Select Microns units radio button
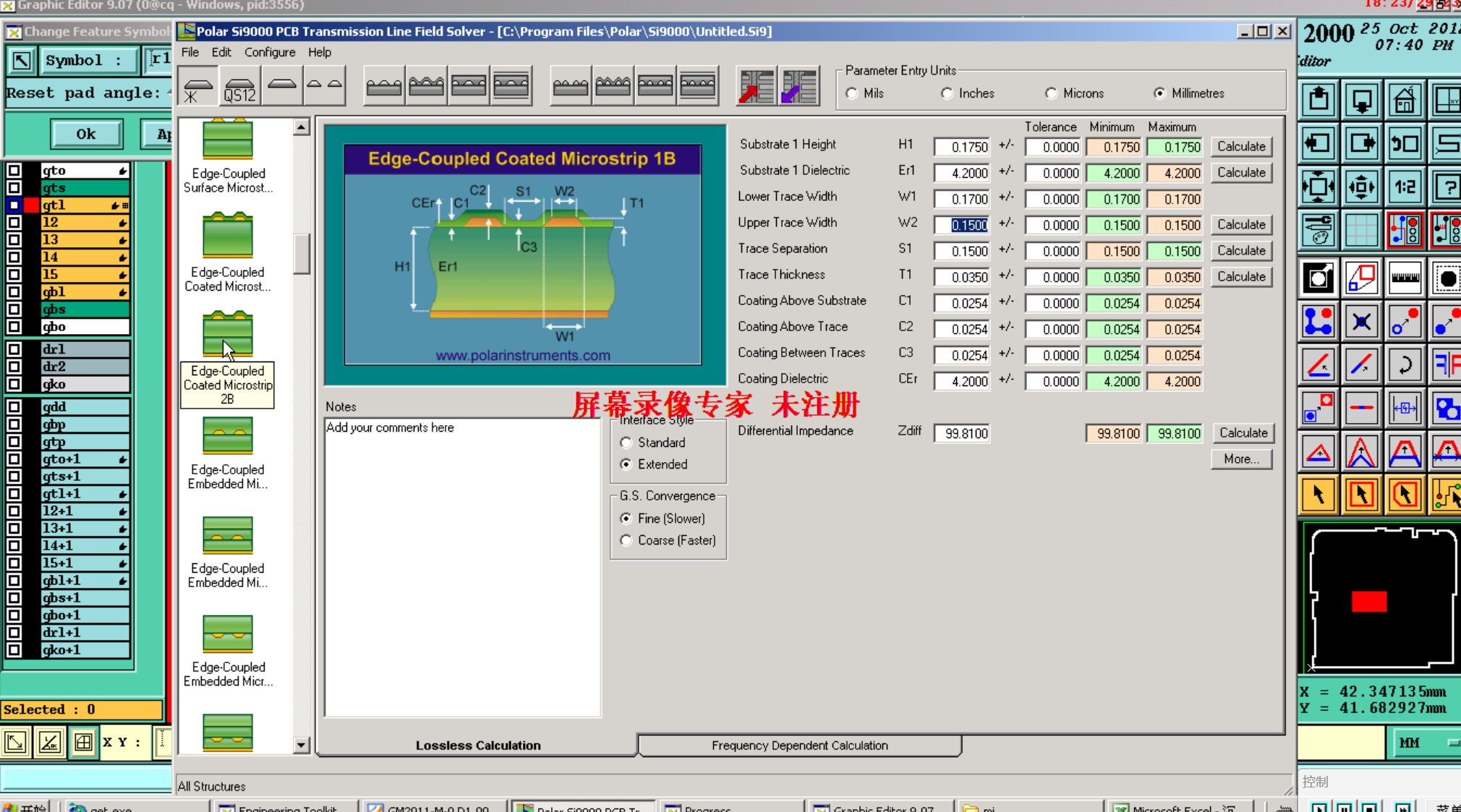The image size is (1461, 812). [x=1052, y=93]
